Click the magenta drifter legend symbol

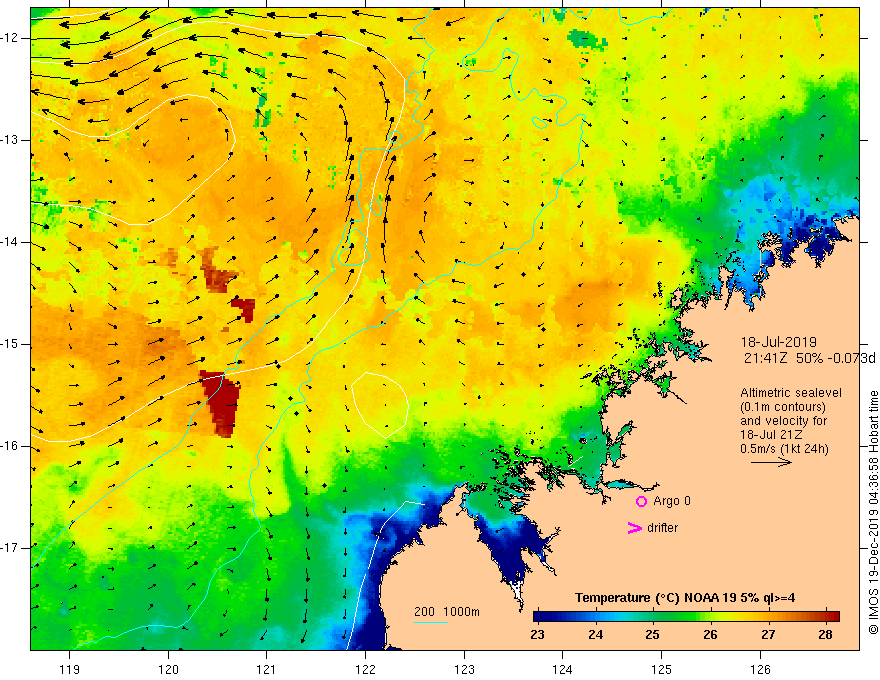click(634, 528)
